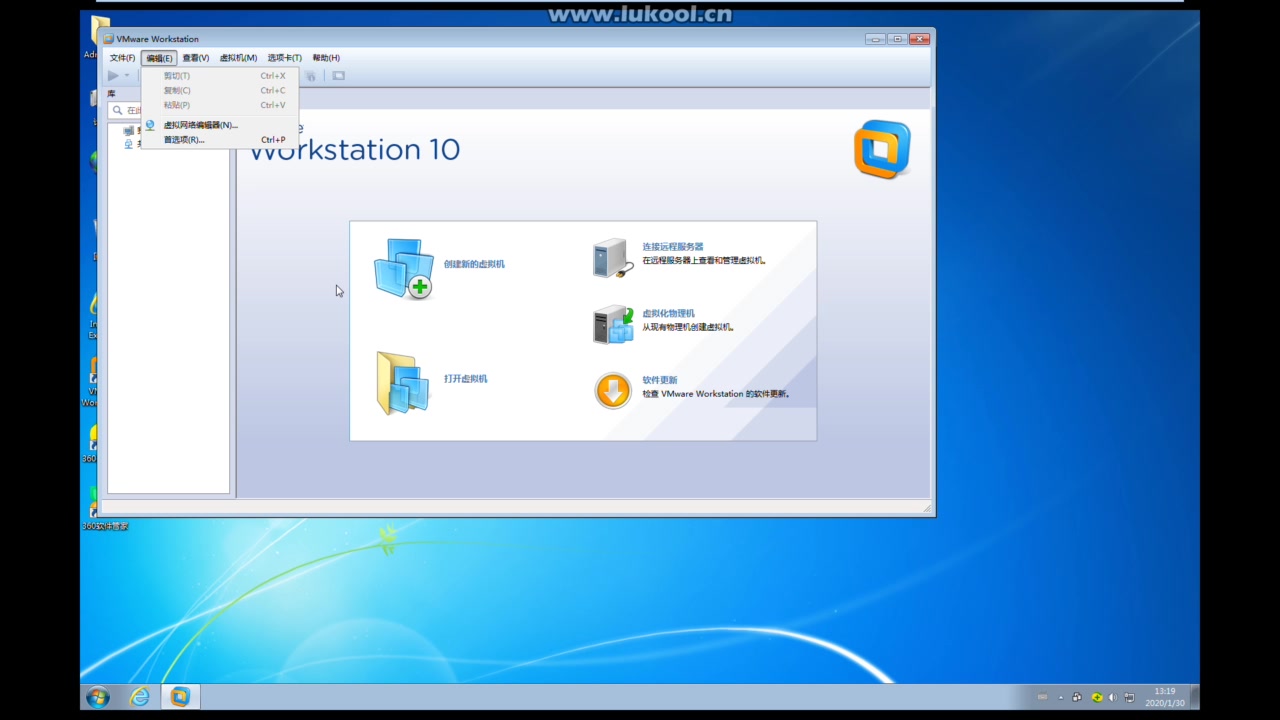Click the VMware Workstation logo icon

tap(881, 150)
